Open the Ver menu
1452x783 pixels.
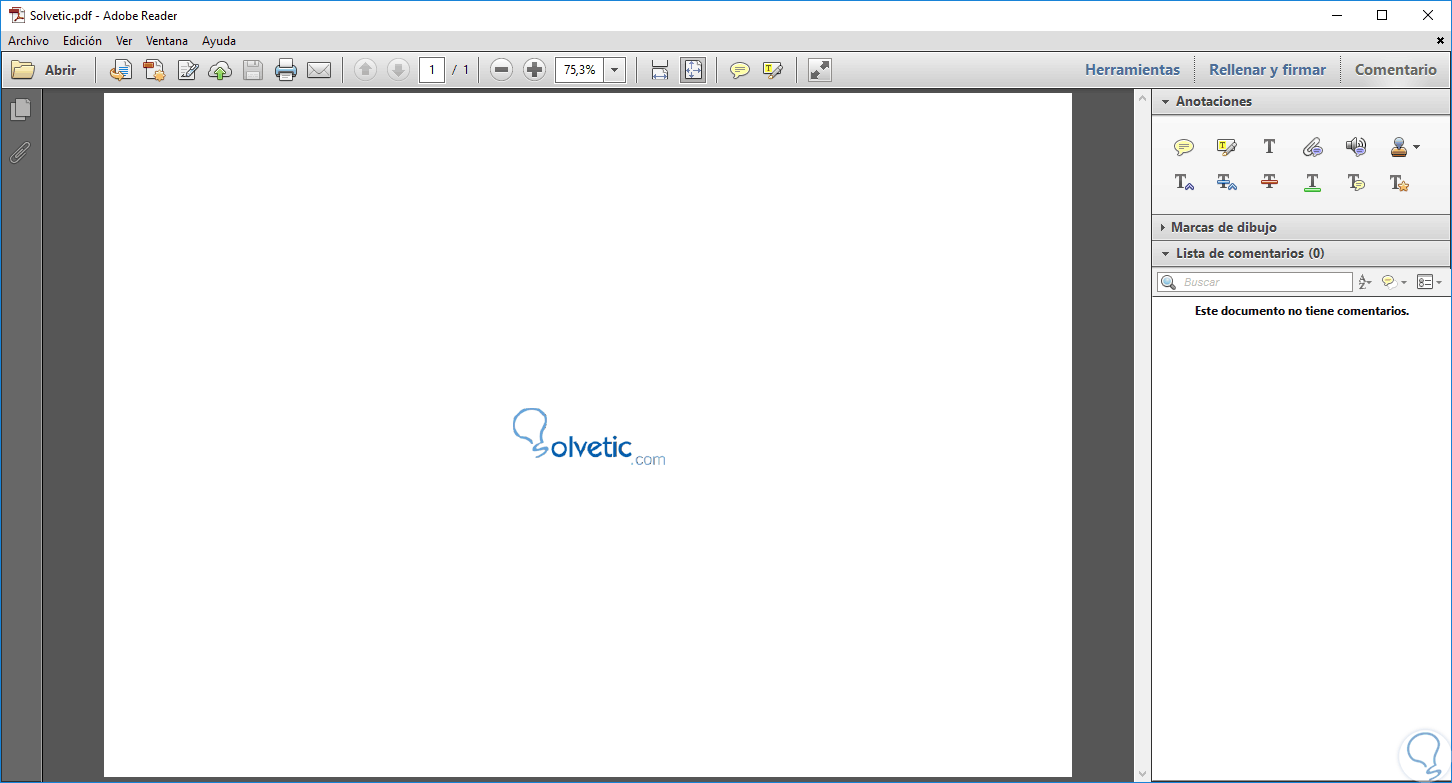tap(124, 41)
